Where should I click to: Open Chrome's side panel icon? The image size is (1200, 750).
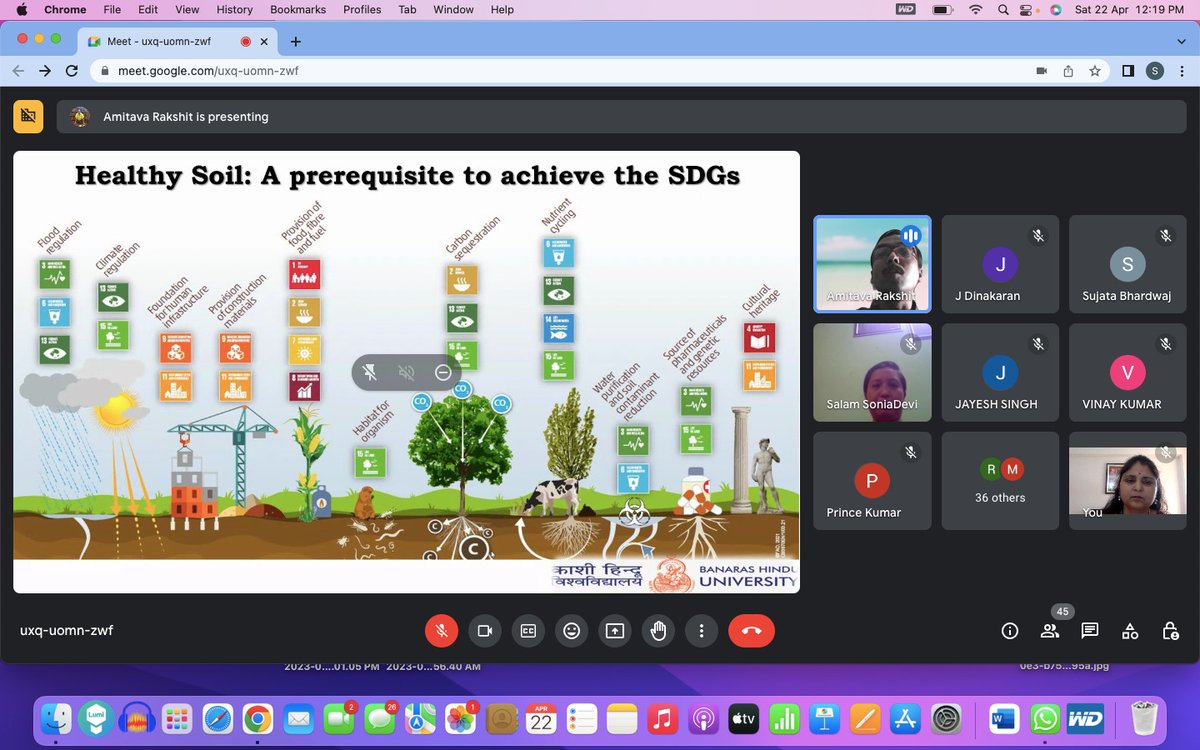pos(1128,71)
